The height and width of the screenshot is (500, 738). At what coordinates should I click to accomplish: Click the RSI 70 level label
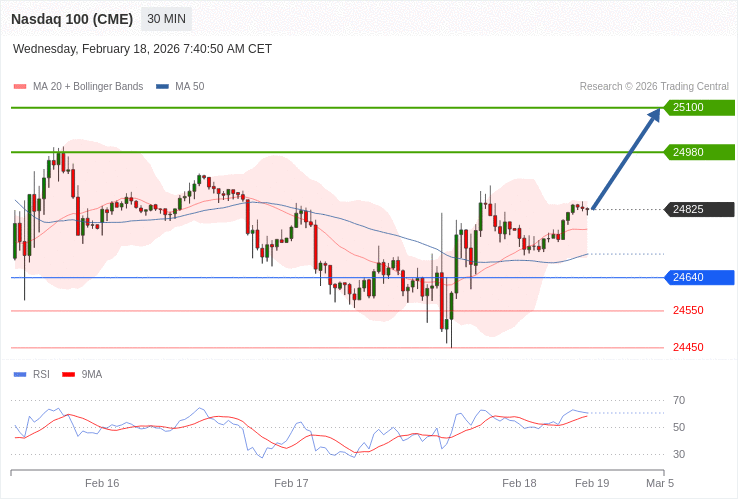pyautogui.click(x=679, y=401)
